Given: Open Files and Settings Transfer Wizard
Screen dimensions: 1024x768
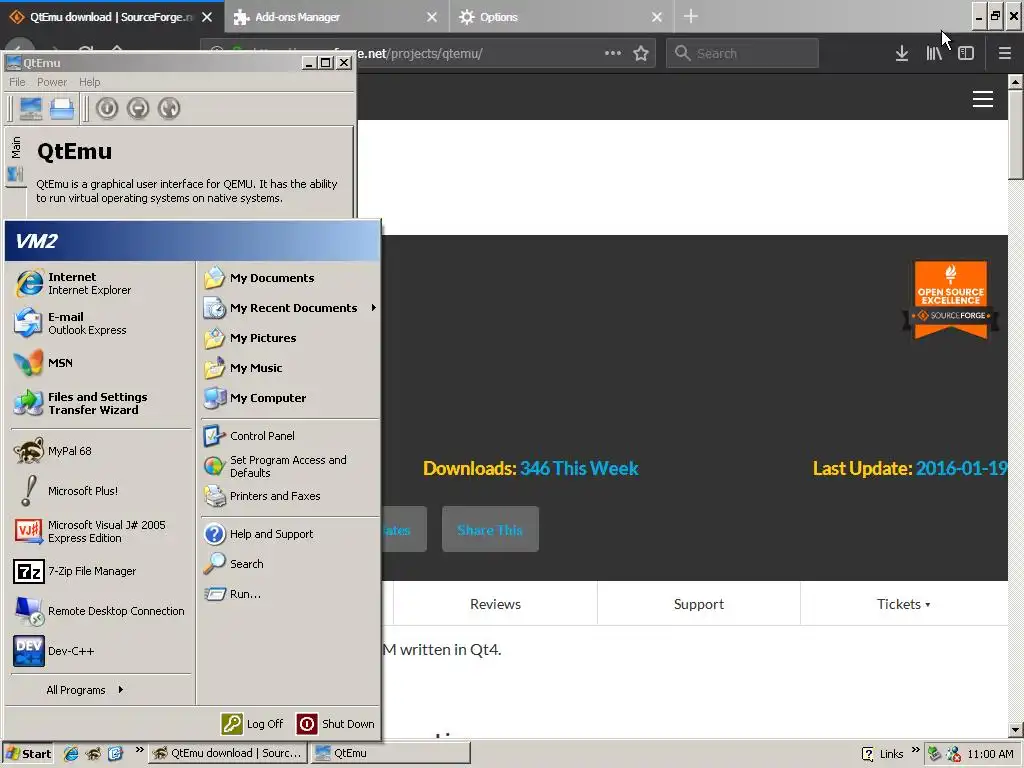Looking at the screenshot, I should pyautogui.click(x=101, y=403).
